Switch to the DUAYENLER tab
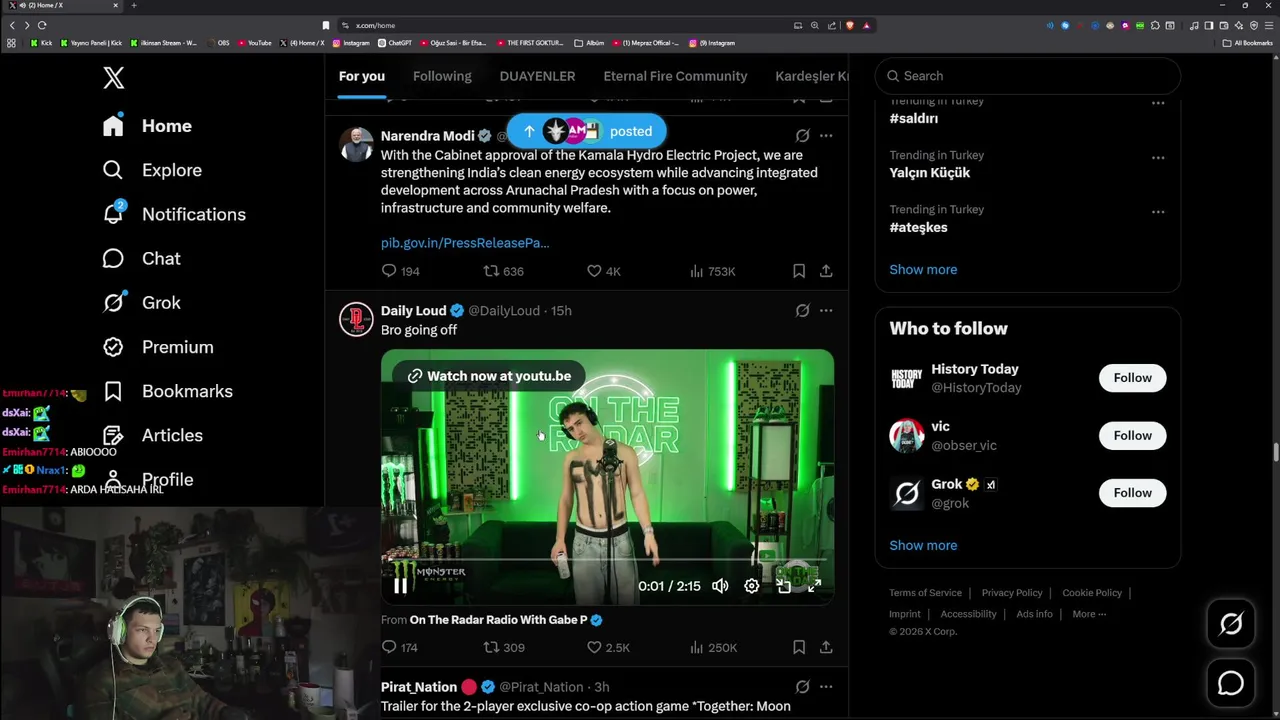Screen dimensions: 1280x720 pos(537,76)
